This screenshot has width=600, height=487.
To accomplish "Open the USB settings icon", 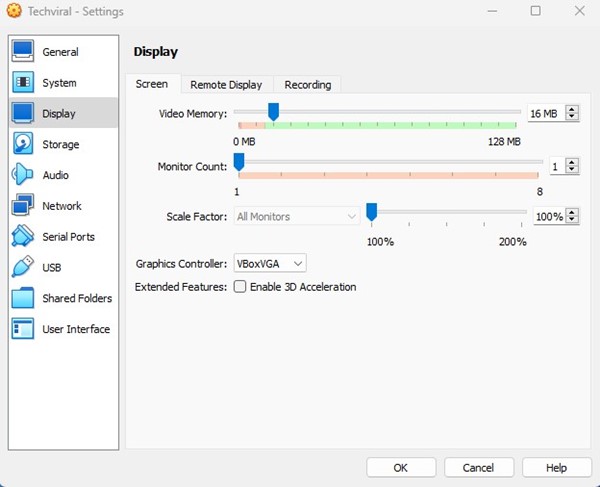I will click(22, 268).
